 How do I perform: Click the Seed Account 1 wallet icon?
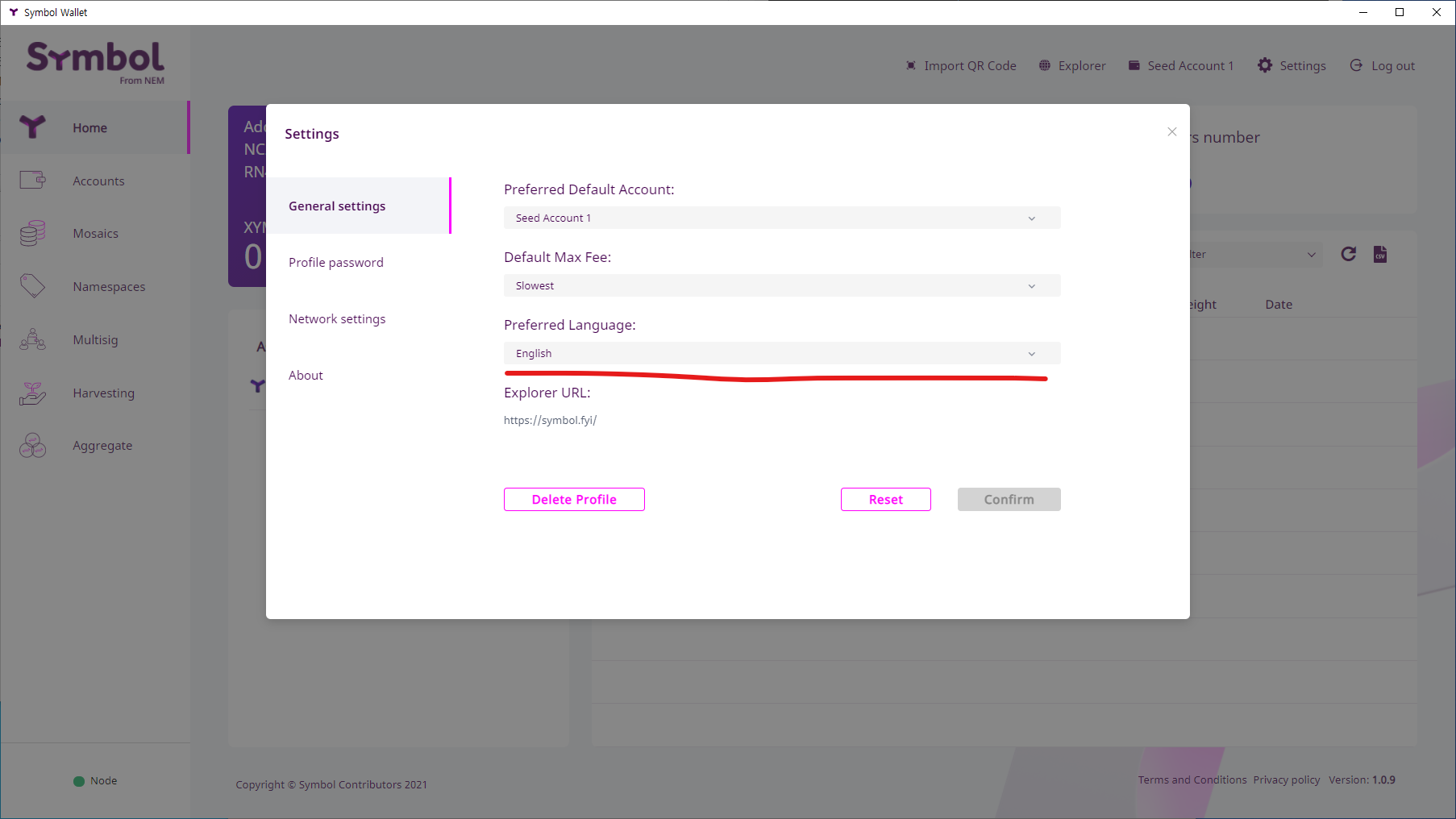point(1134,65)
